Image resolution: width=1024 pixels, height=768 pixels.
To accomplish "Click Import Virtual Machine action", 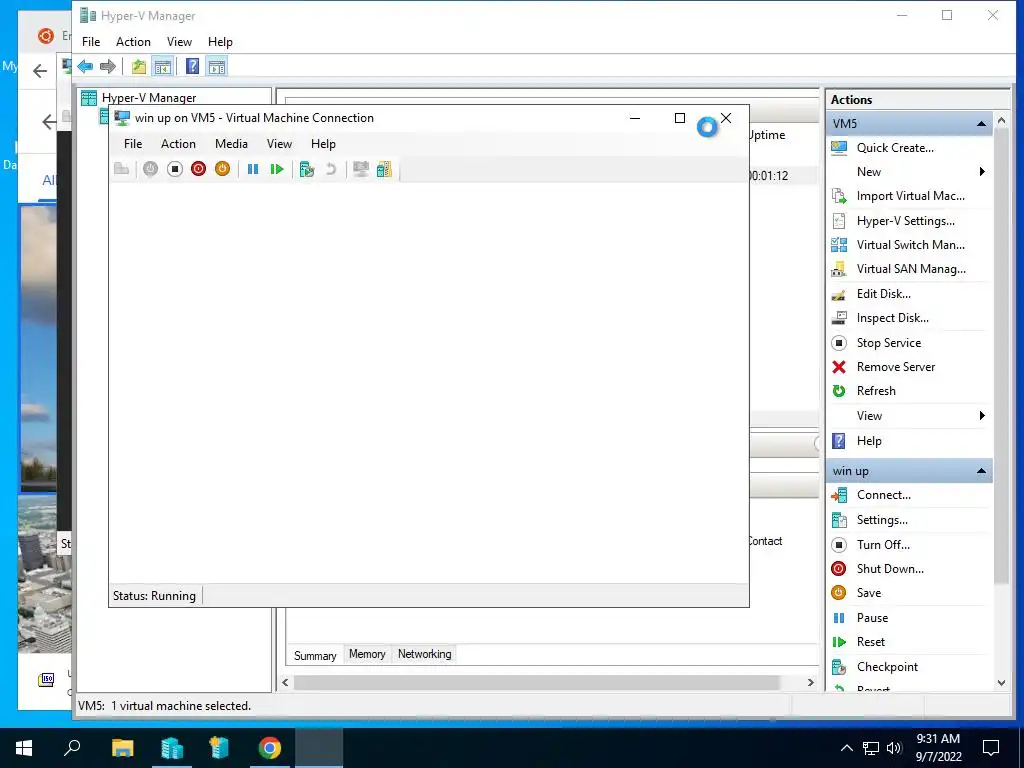I will pos(910,196).
